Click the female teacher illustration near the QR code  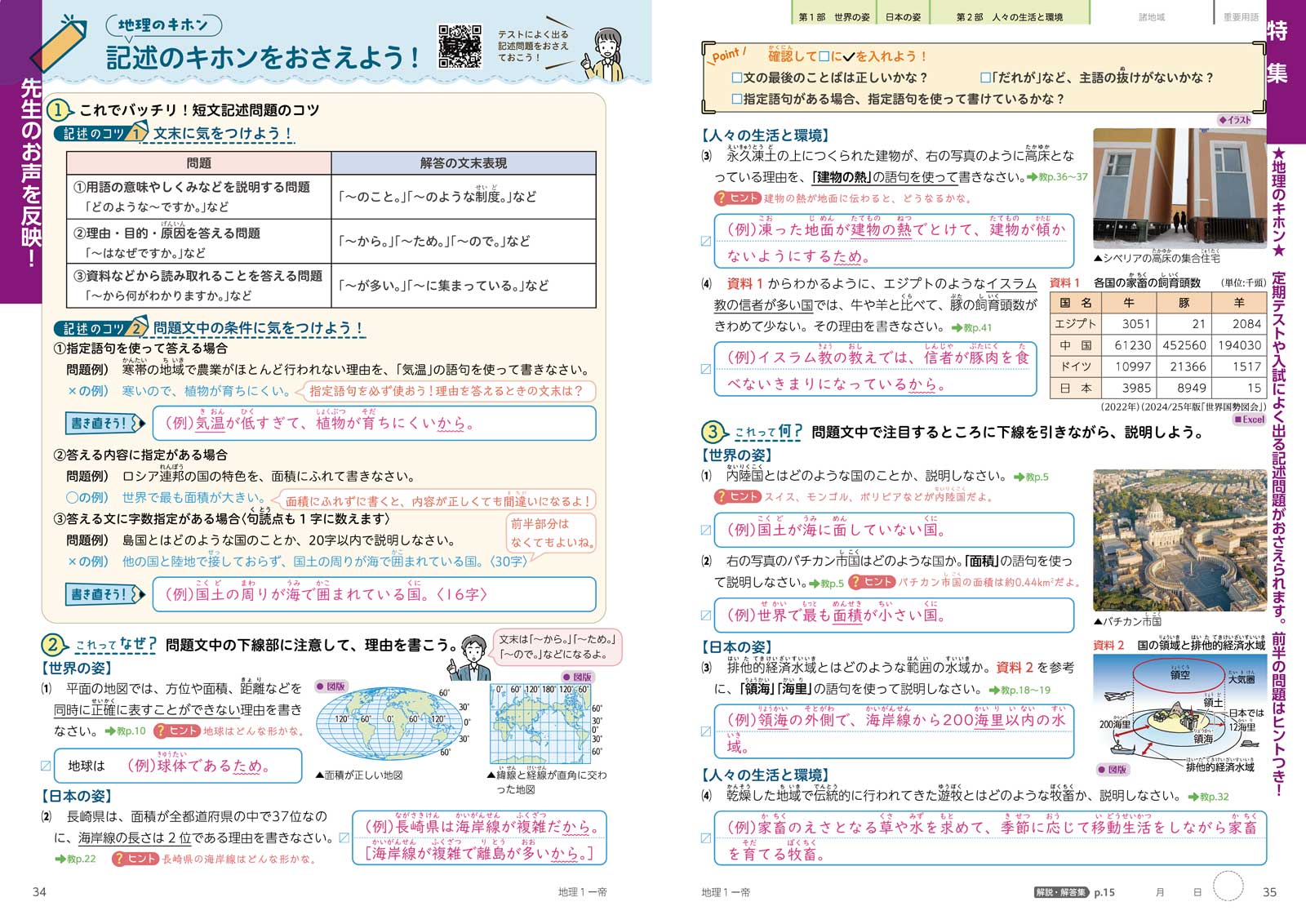click(604, 54)
